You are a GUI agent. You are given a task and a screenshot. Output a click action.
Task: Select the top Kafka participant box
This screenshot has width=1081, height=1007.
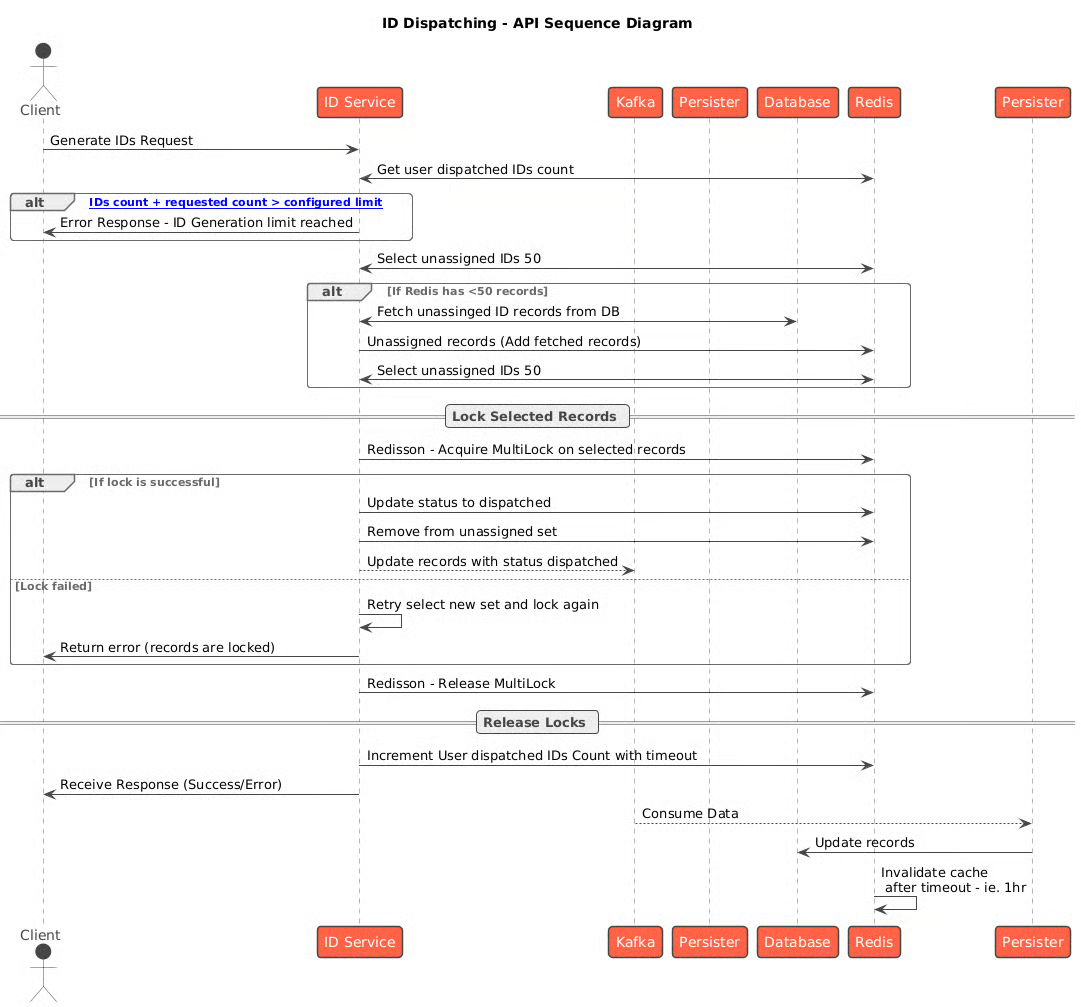[635, 102]
